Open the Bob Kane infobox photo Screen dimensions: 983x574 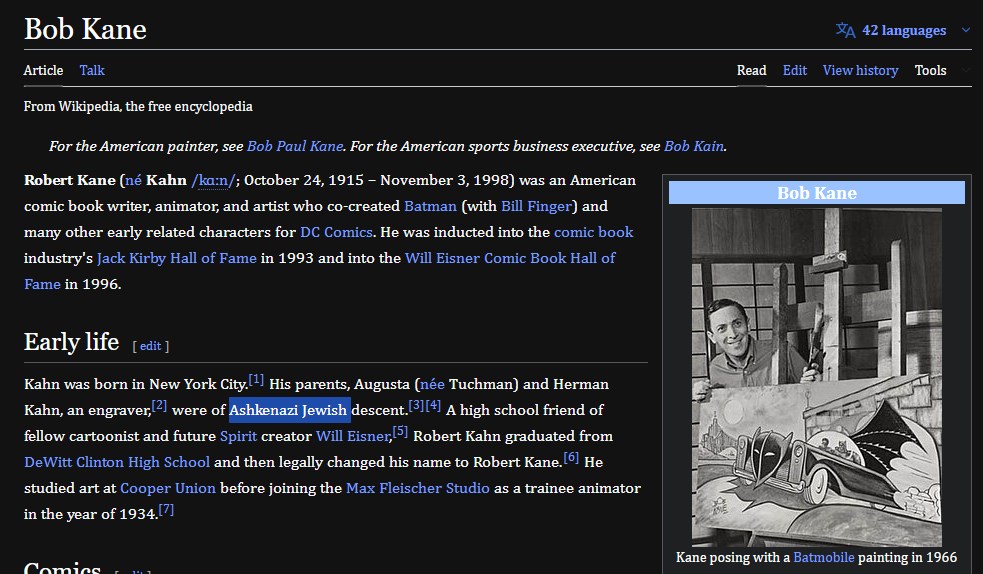tap(816, 377)
